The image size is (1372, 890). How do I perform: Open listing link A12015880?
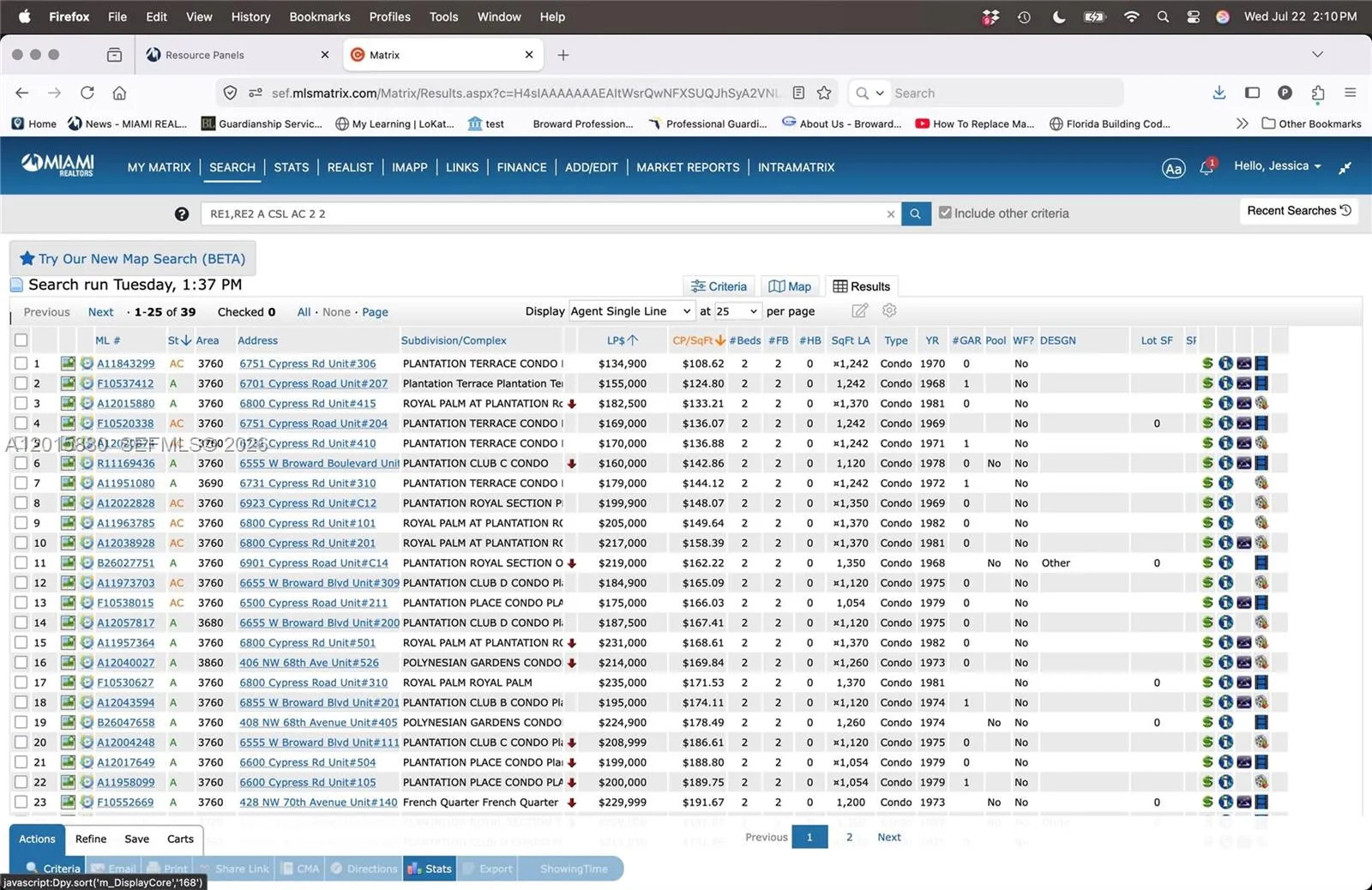[x=126, y=404]
